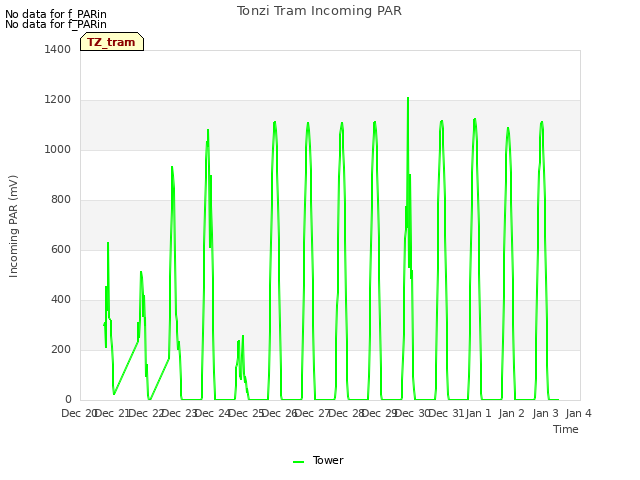Click the Dec 20 x-axis date
The width and height of the screenshot is (640, 480).
78,413
